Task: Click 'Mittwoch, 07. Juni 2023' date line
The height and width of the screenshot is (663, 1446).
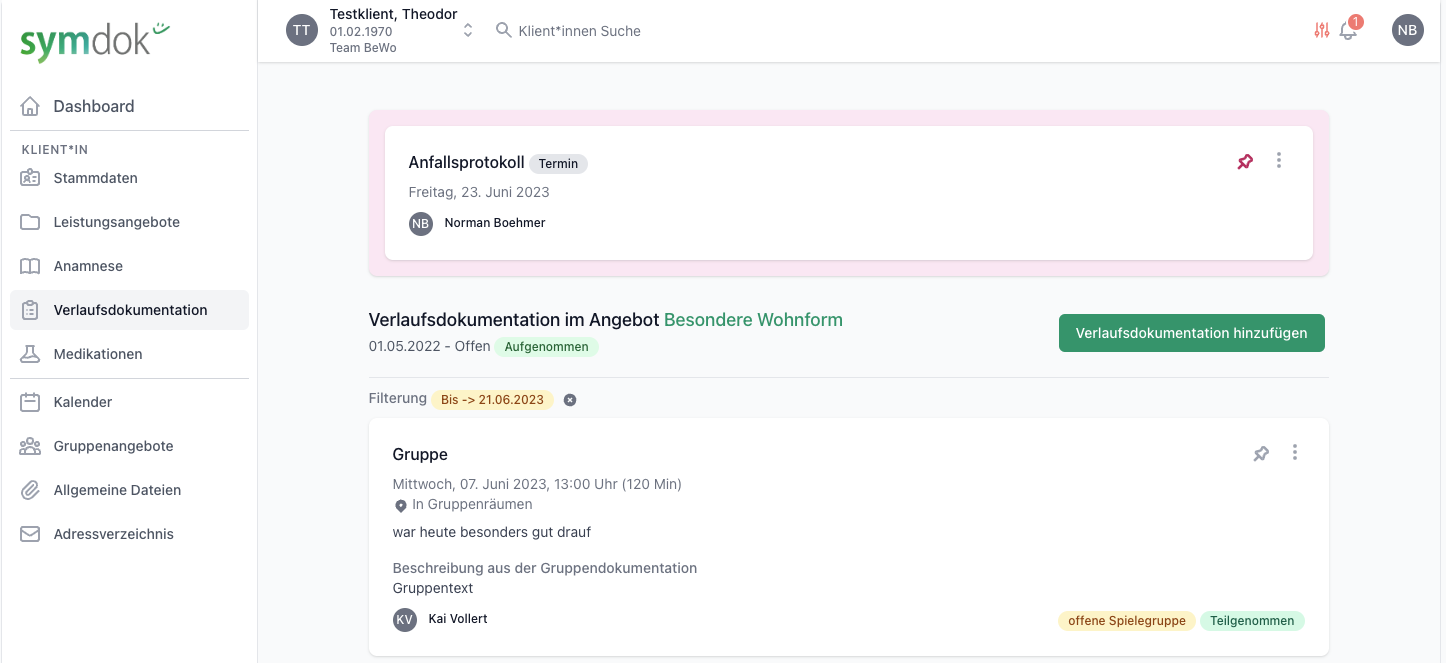Action: coord(537,484)
